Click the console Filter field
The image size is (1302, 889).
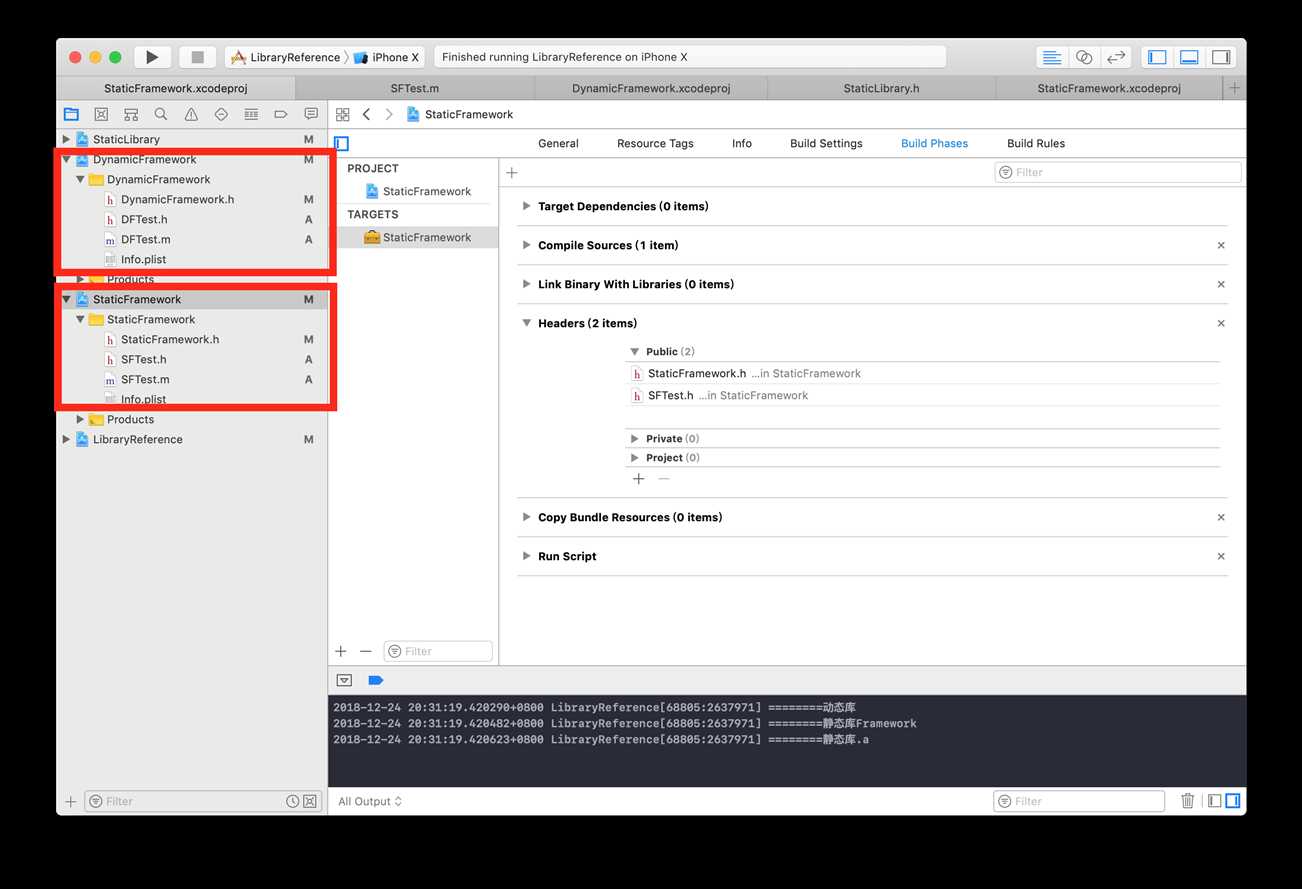[1079, 801]
